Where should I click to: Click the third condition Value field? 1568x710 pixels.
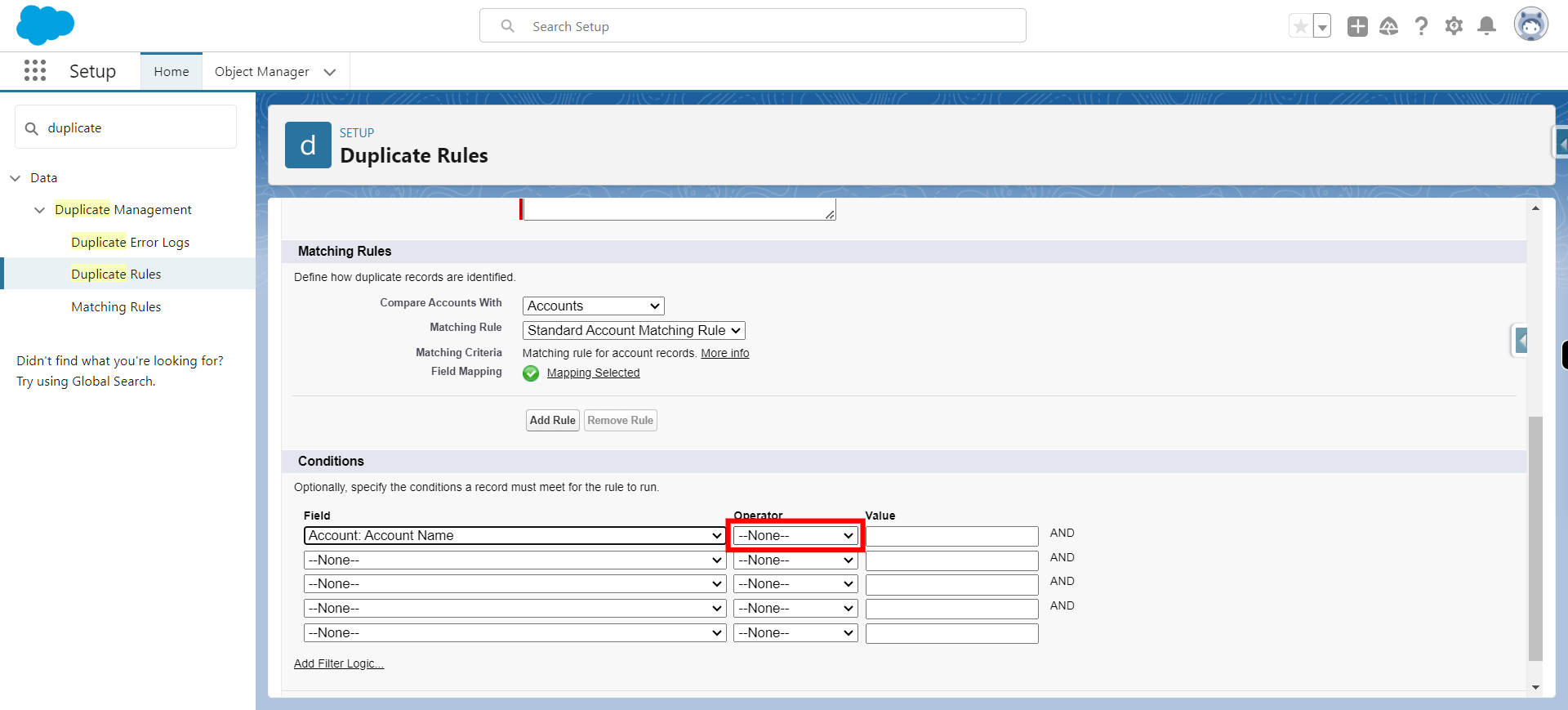(x=952, y=585)
